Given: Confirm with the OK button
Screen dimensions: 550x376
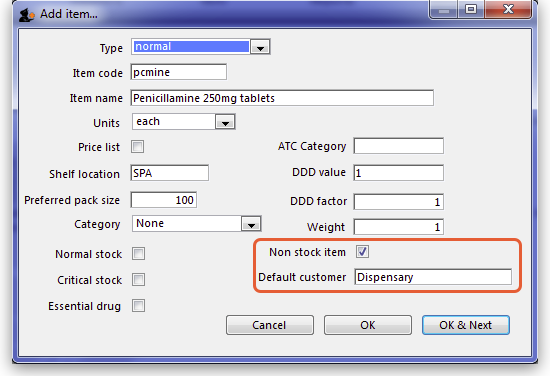Looking at the screenshot, I should (368, 325).
